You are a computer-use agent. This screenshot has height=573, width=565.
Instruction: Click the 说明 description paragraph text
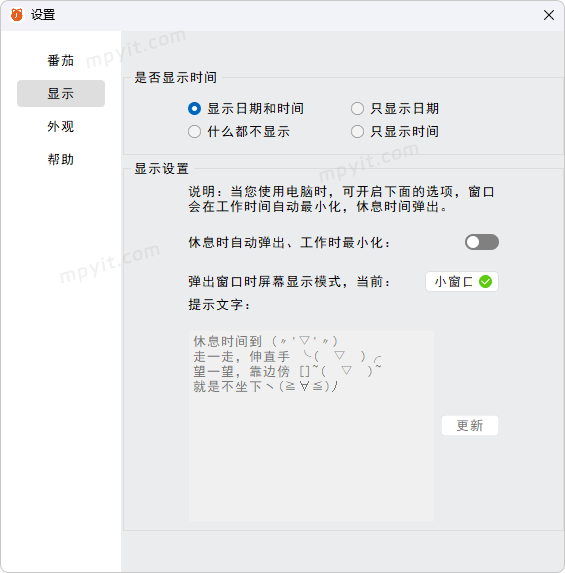[341, 199]
